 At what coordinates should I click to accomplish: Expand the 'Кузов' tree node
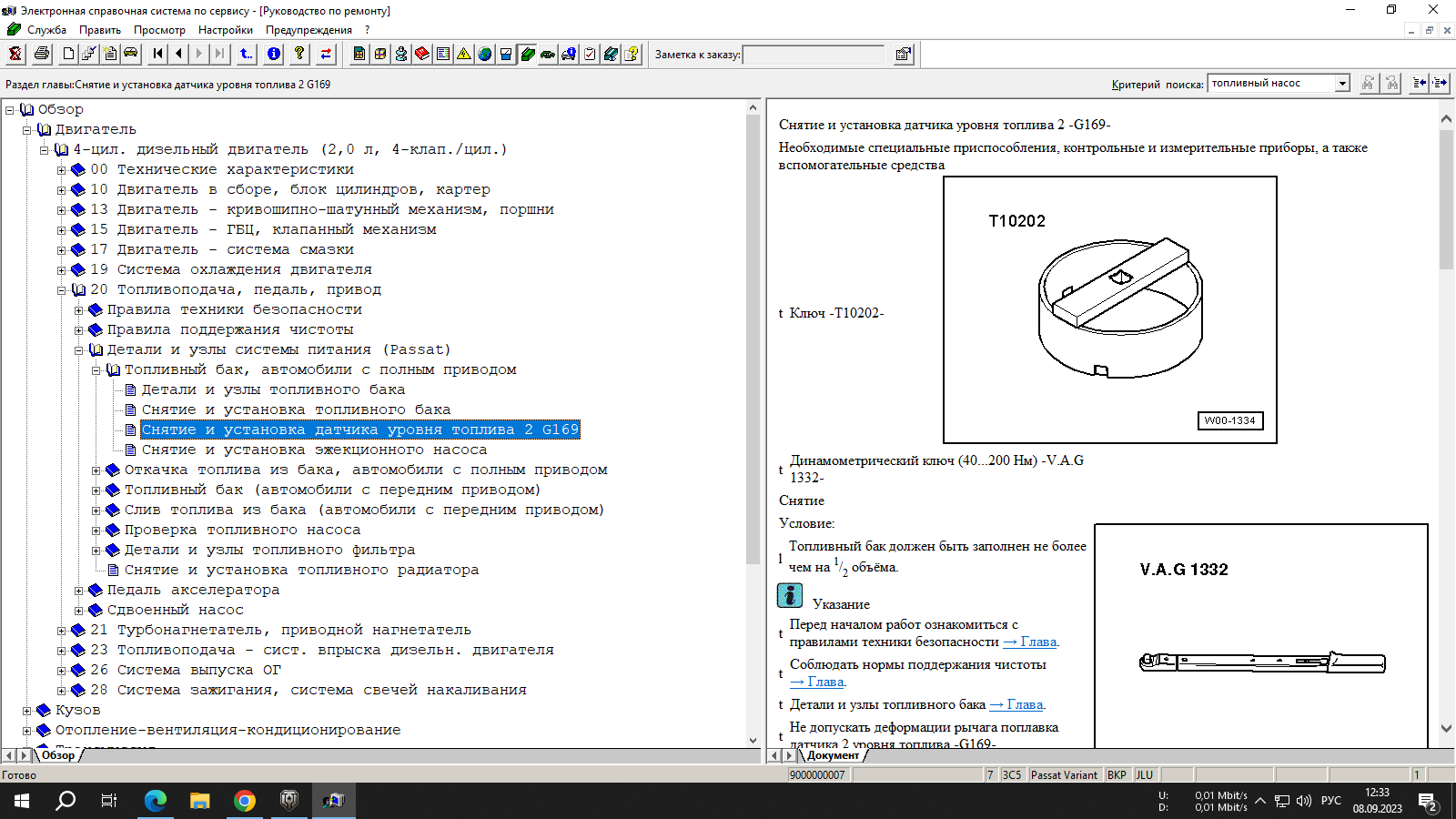pyautogui.click(x=27, y=711)
